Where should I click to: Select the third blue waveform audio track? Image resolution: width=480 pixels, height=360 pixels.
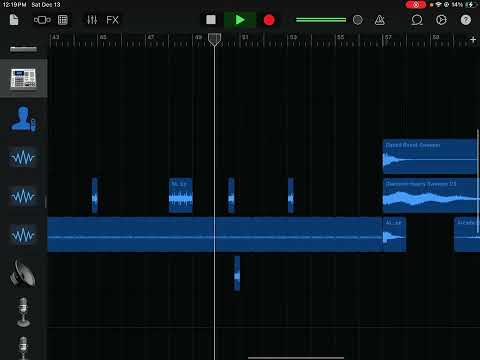click(23, 235)
